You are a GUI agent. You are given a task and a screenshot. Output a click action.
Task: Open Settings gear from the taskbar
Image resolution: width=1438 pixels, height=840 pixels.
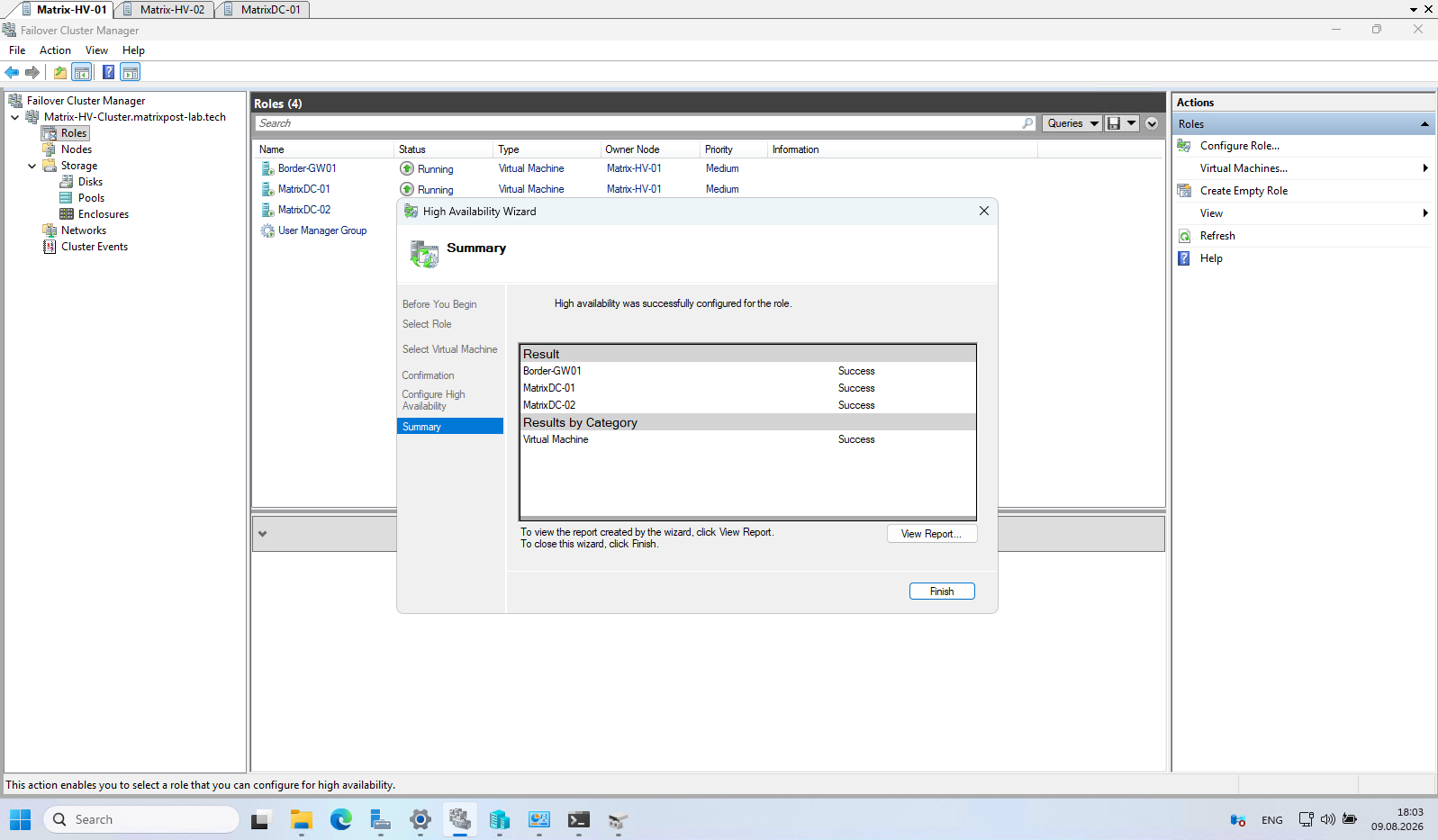420,819
